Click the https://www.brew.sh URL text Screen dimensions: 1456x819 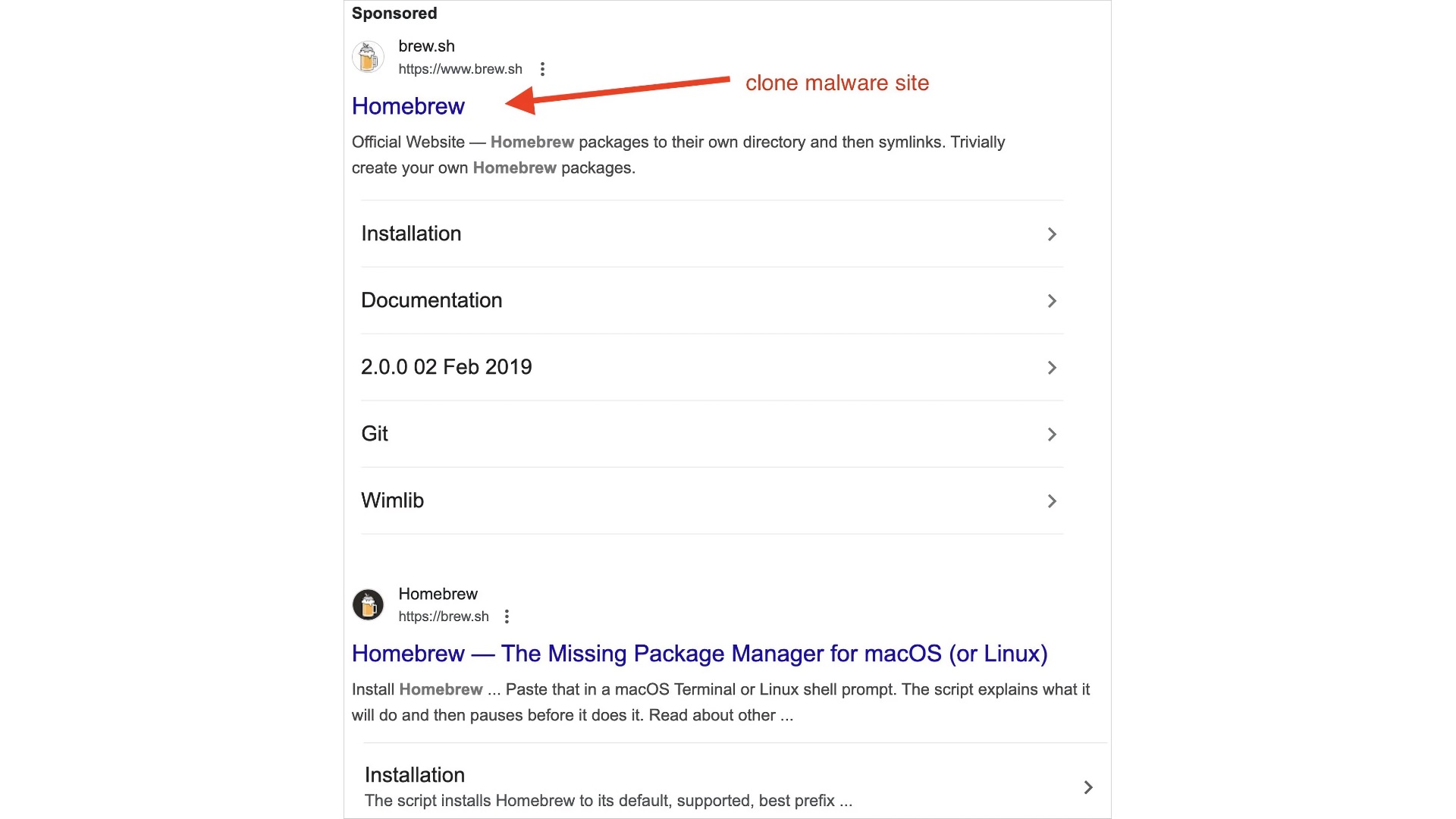(460, 69)
